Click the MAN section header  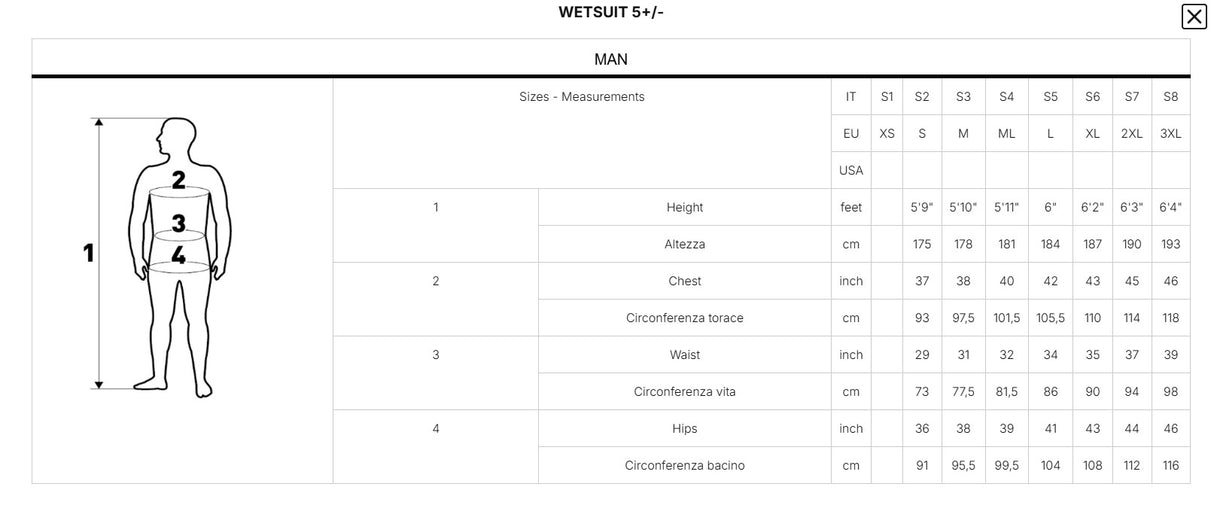point(611,59)
